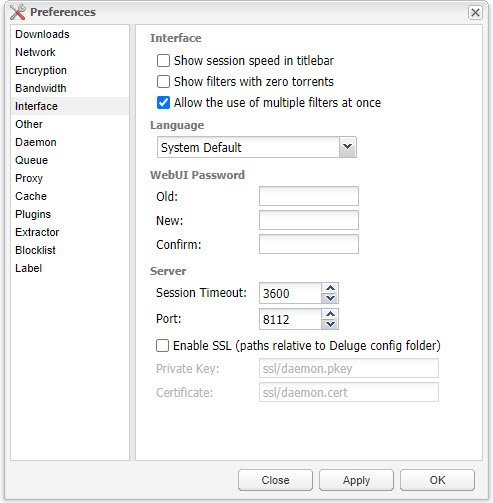This screenshot has width=493, height=503.
Task: Apply the preference changes
Action: pos(356,480)
